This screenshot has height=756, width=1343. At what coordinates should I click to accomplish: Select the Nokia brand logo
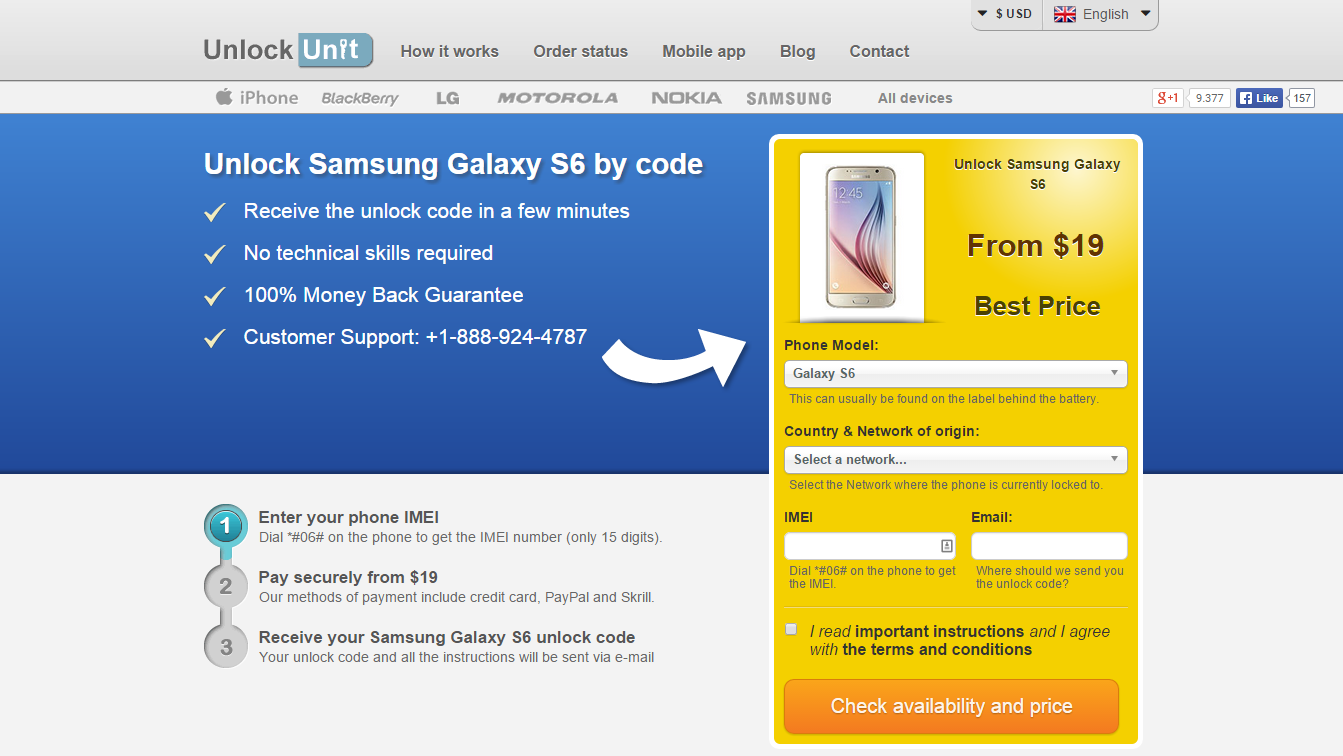(x=686, y=98)
